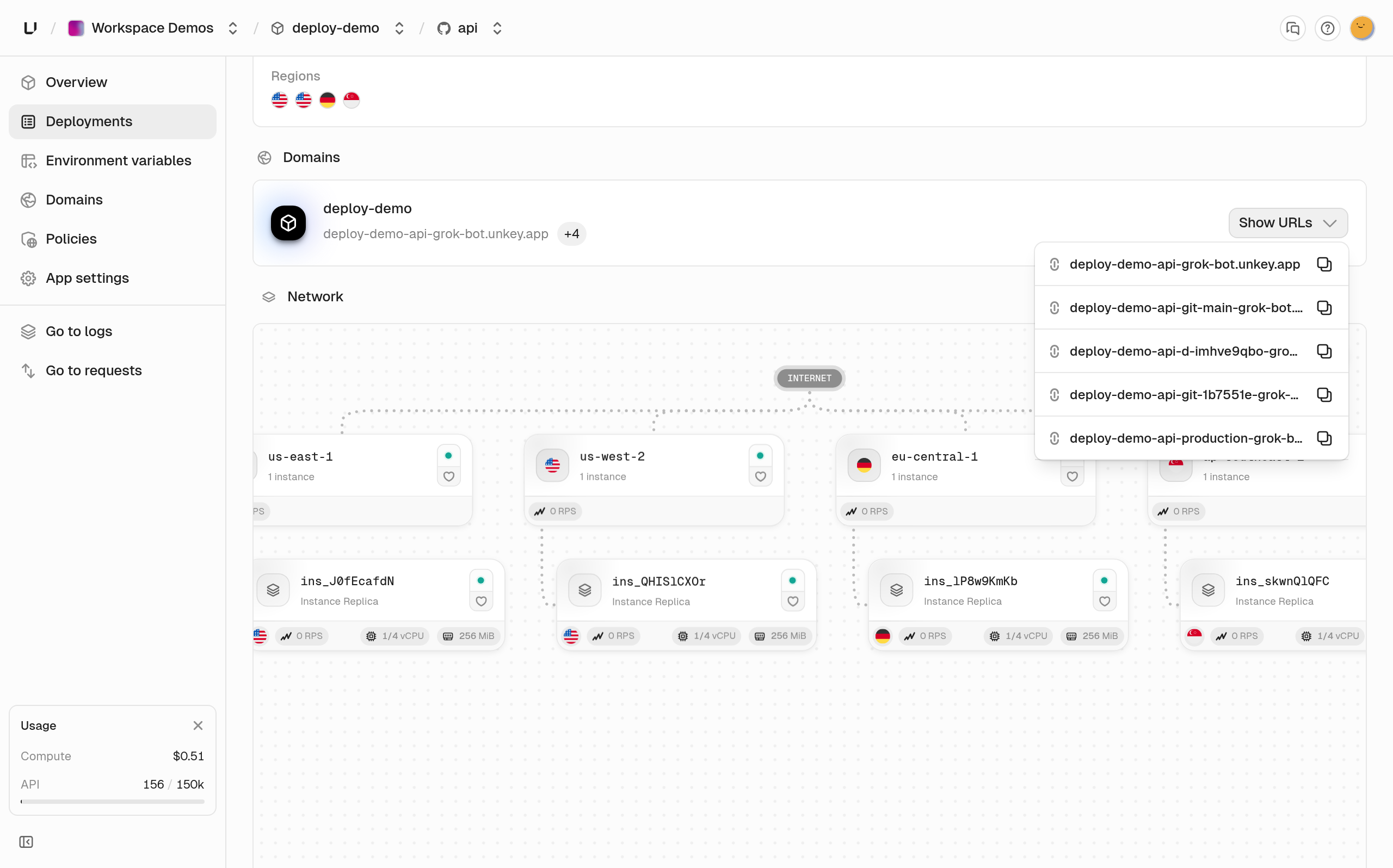Click 1/4 vCPU on ins_QHISlCXOr

pyautogui.click(x=707, y=636)
